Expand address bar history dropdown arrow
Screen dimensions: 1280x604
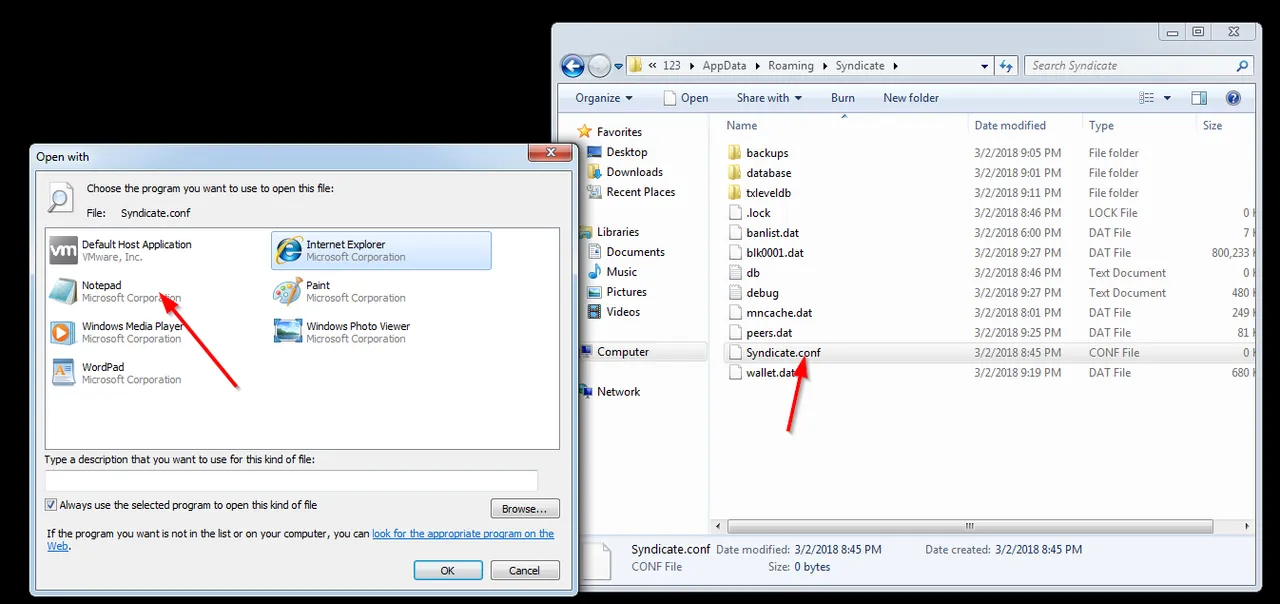(985, 66)
